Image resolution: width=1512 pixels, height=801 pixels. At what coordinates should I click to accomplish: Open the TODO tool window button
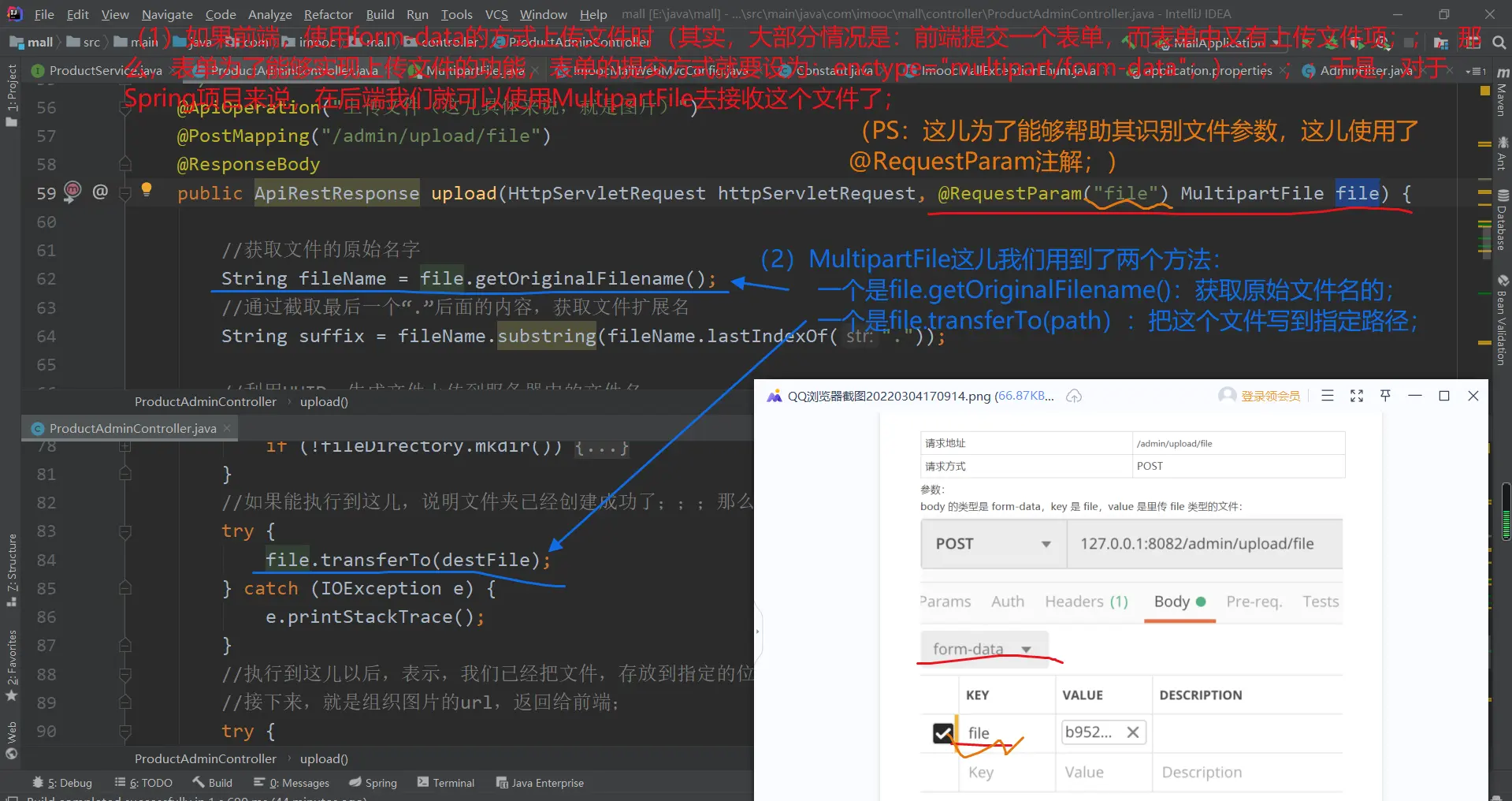point(143,783)
